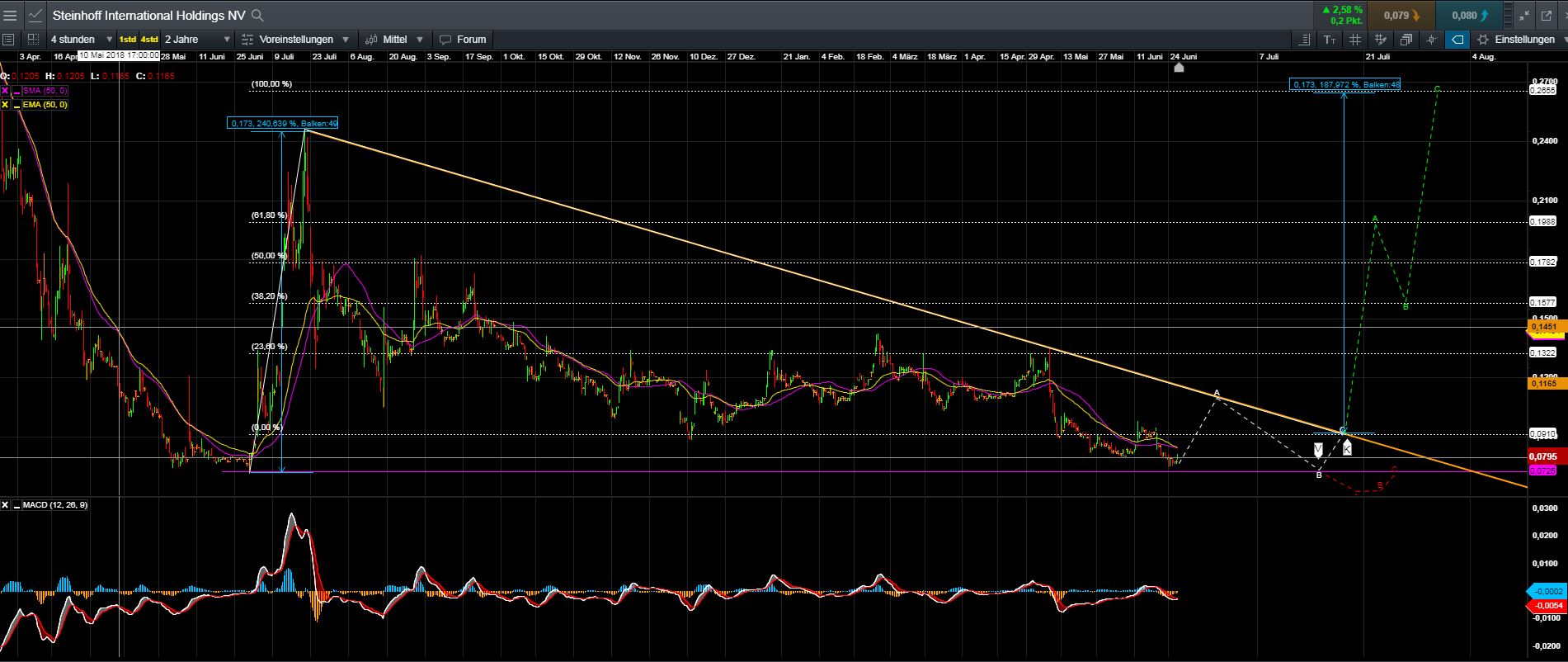Open the grid drawing pencil tool
This screenshot has width=1568, height=662.
(x=1381, y=39)
